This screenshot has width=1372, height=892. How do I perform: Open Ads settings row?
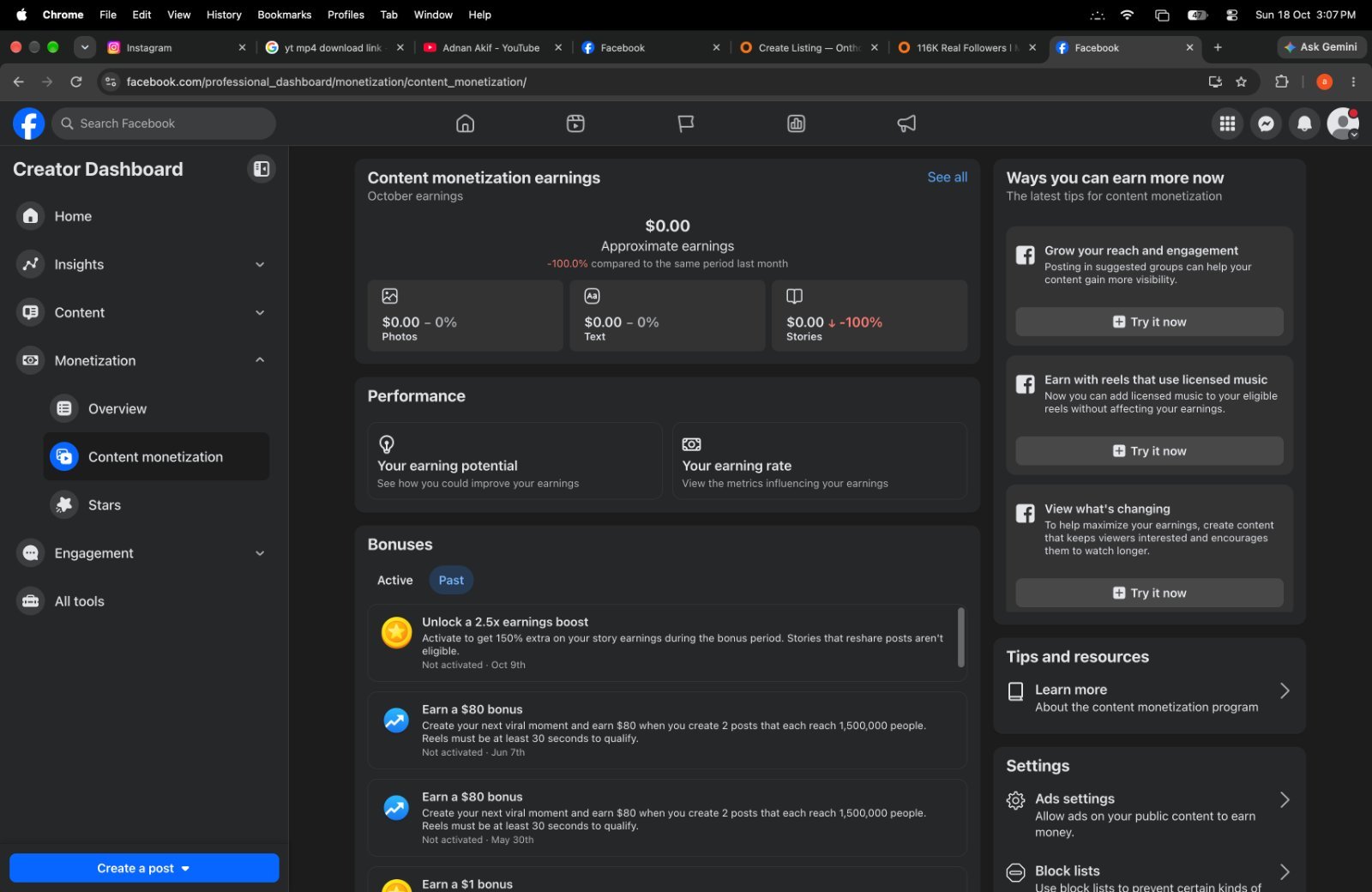[1149, 815]
